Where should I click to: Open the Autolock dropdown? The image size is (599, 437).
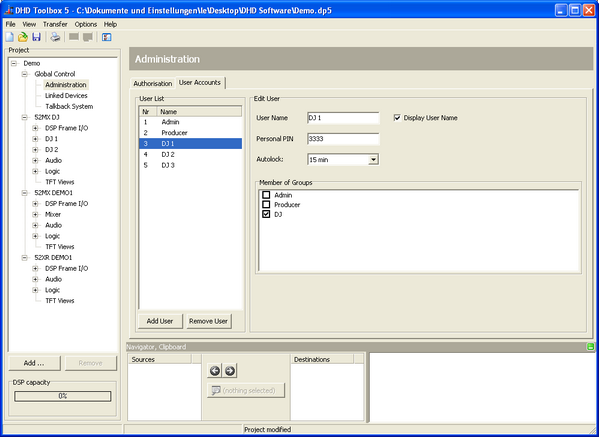pyautogui.click(x=373, y=160)
